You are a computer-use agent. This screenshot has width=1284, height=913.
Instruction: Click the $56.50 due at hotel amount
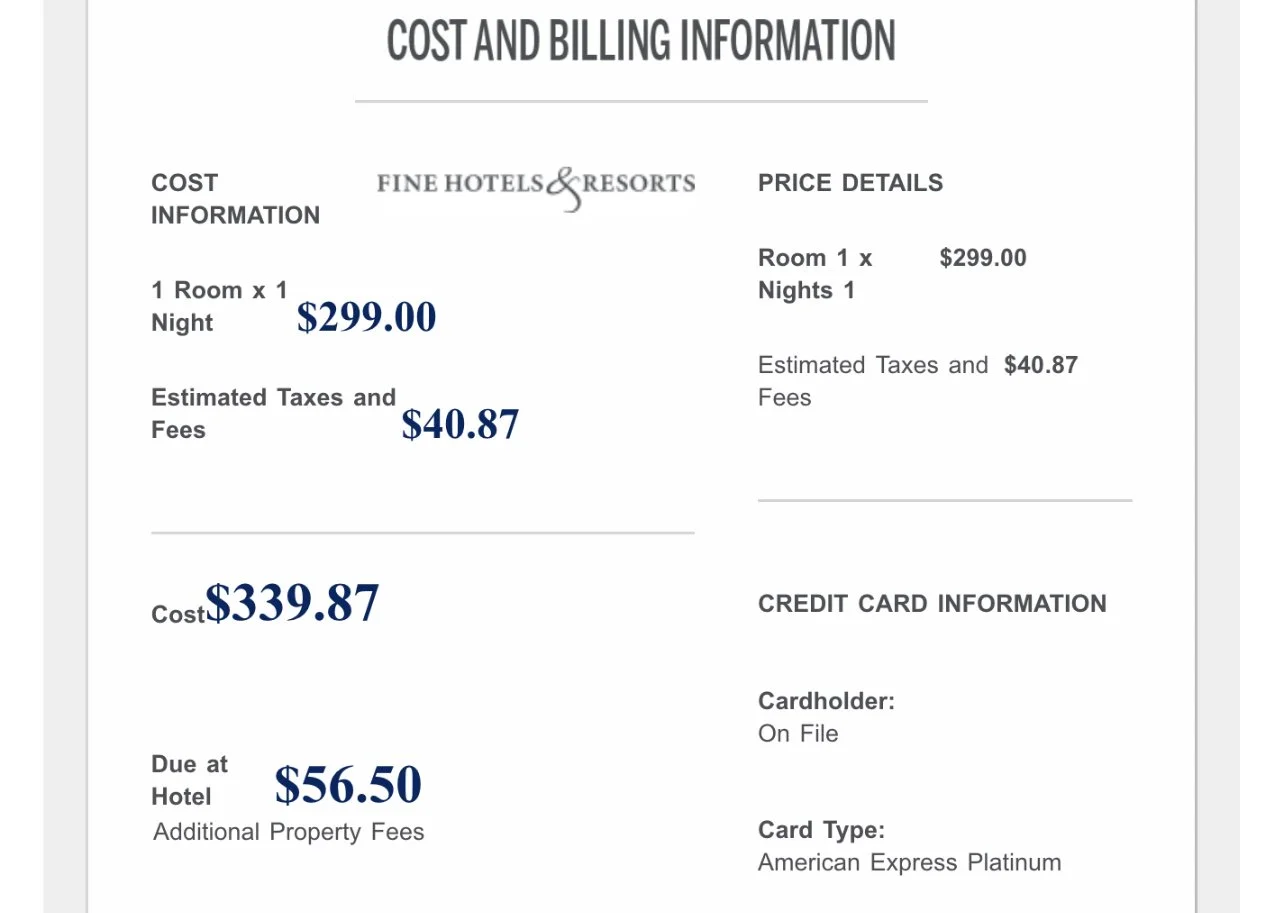click(x=348, y=784)
